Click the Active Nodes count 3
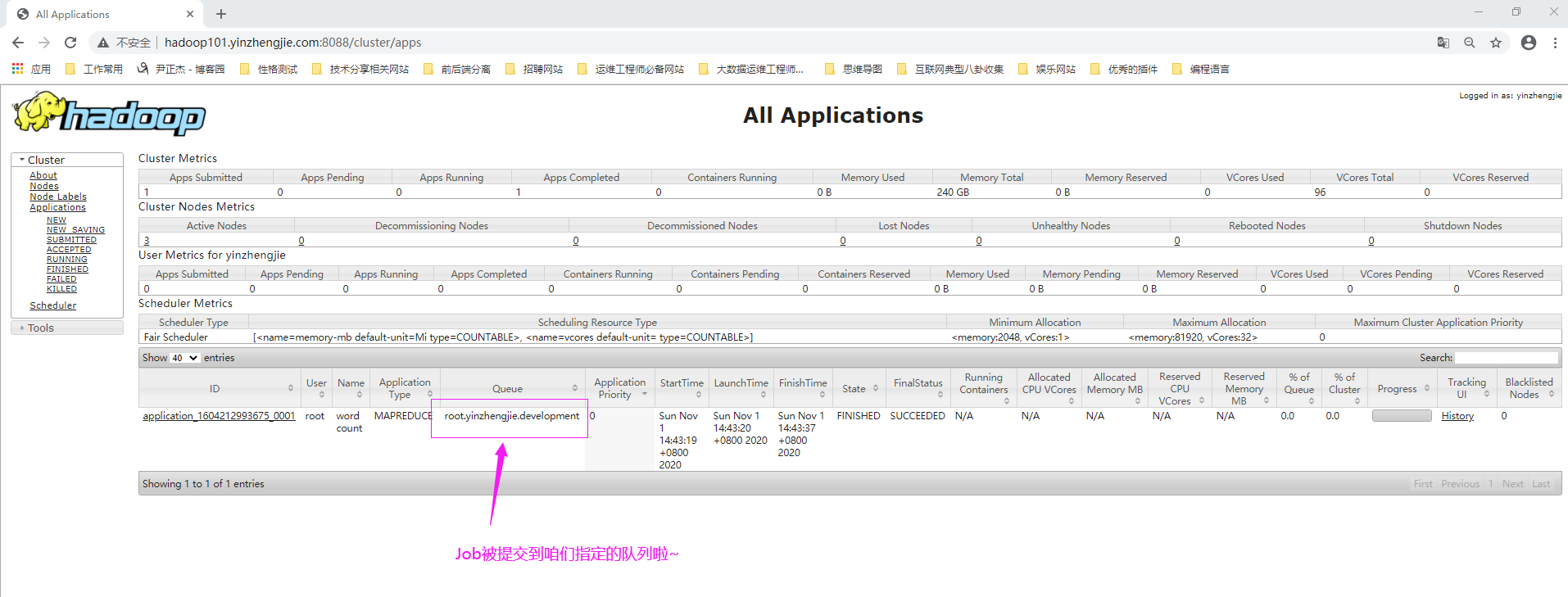This screenshot has width=1568, height=597. [x=147, y=241]
